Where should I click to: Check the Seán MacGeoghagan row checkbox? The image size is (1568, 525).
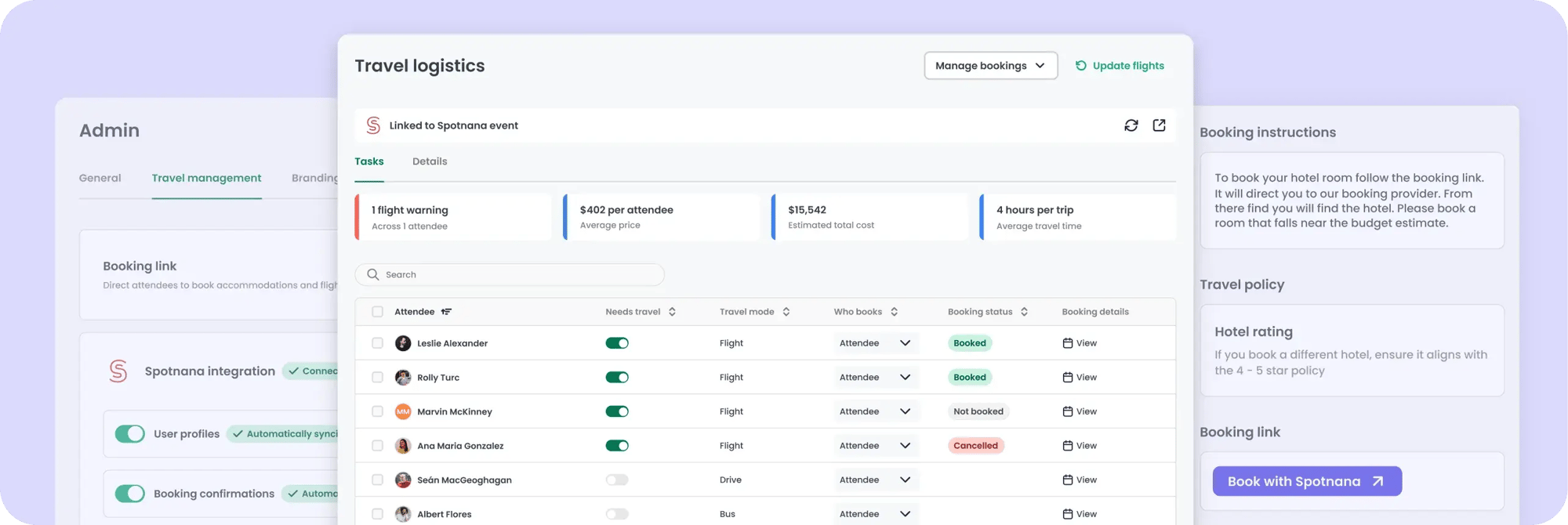point(377,480)
